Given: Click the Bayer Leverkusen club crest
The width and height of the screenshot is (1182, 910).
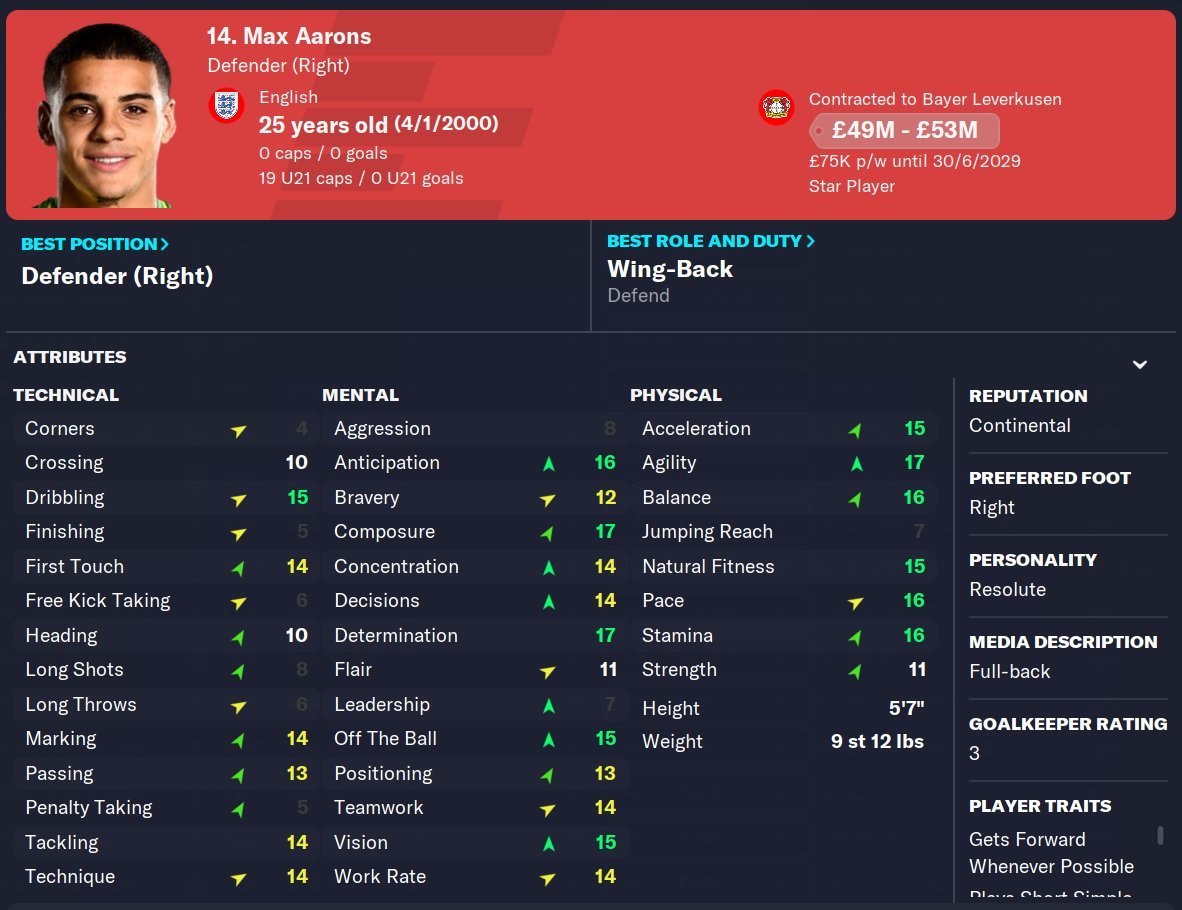Looking at the screenshot, I should (776, 108).
